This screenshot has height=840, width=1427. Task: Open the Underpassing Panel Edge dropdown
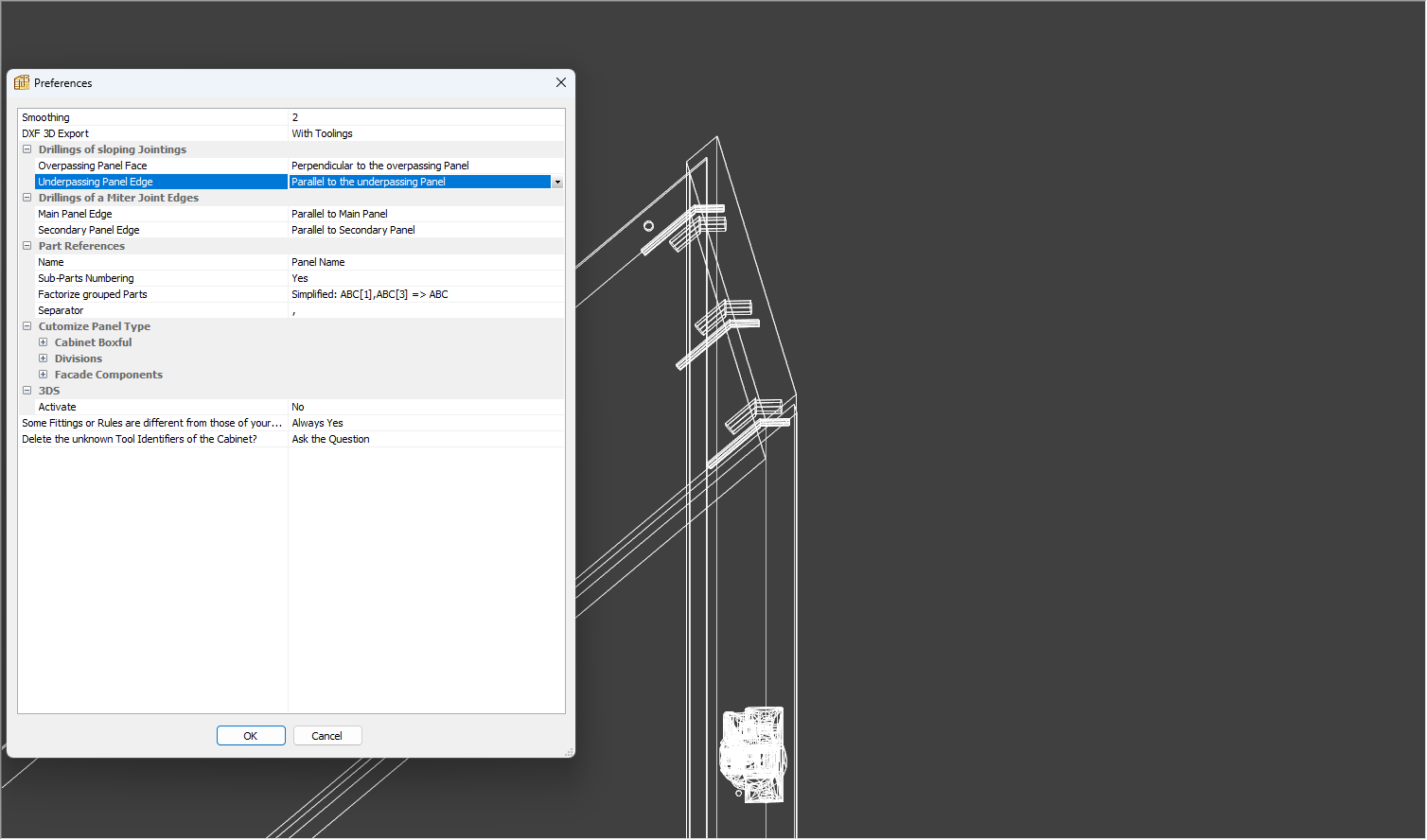pos(557,181)
